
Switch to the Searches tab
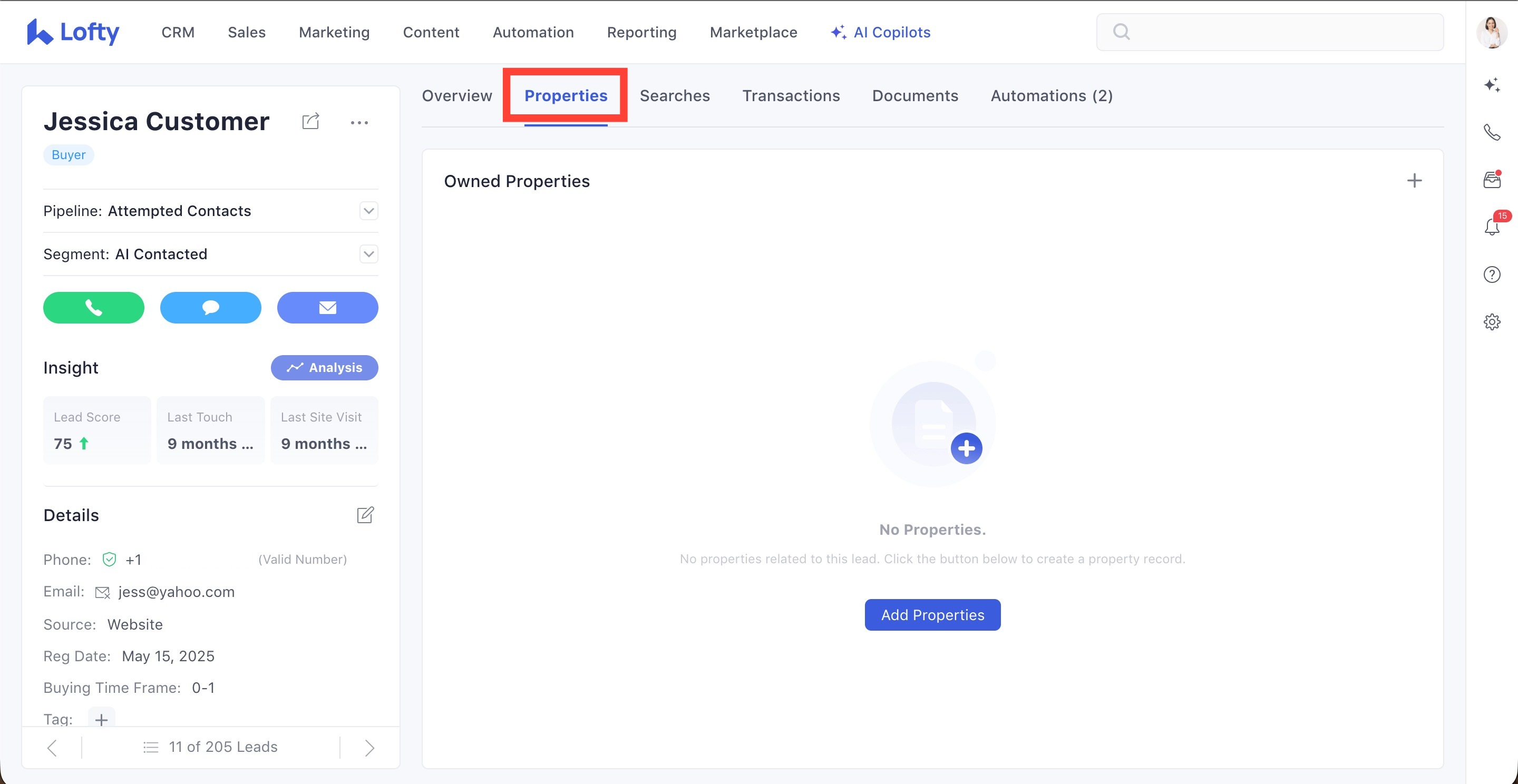click(x=674, y=95)
